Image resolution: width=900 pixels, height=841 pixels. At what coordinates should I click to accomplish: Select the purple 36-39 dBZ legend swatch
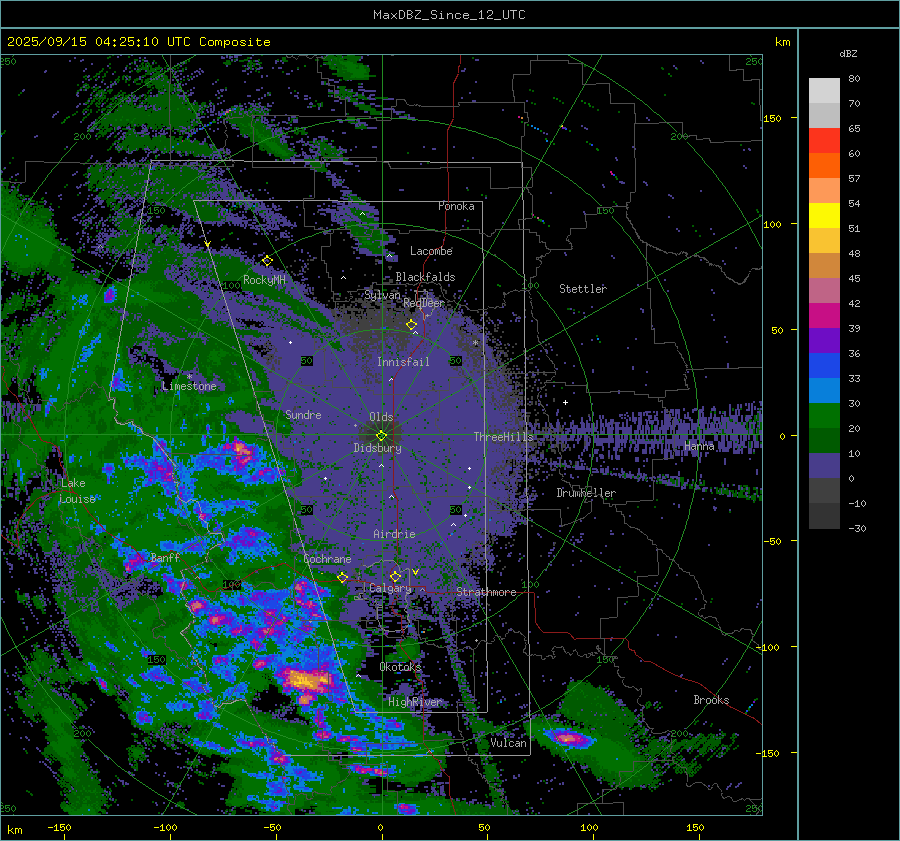point(824,341)
